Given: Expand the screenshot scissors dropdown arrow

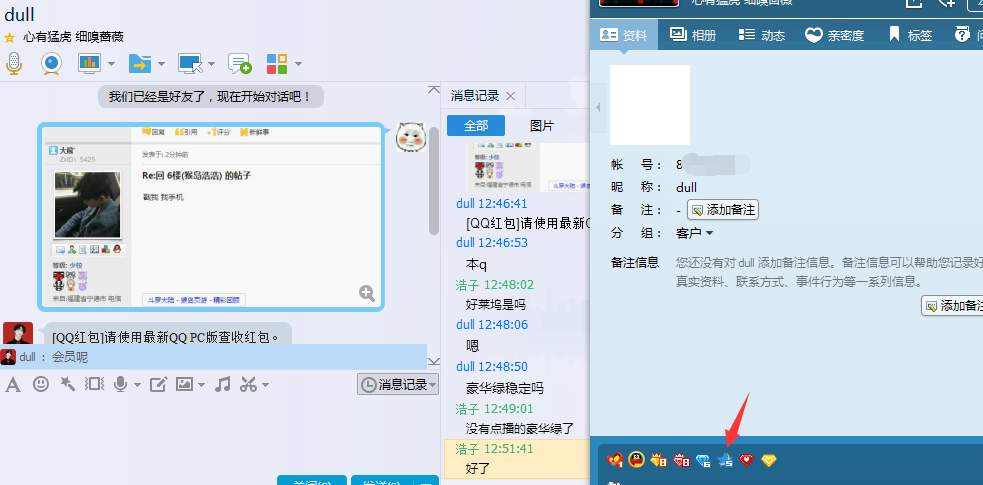Looking at the screenshot, I should point(266,385).
